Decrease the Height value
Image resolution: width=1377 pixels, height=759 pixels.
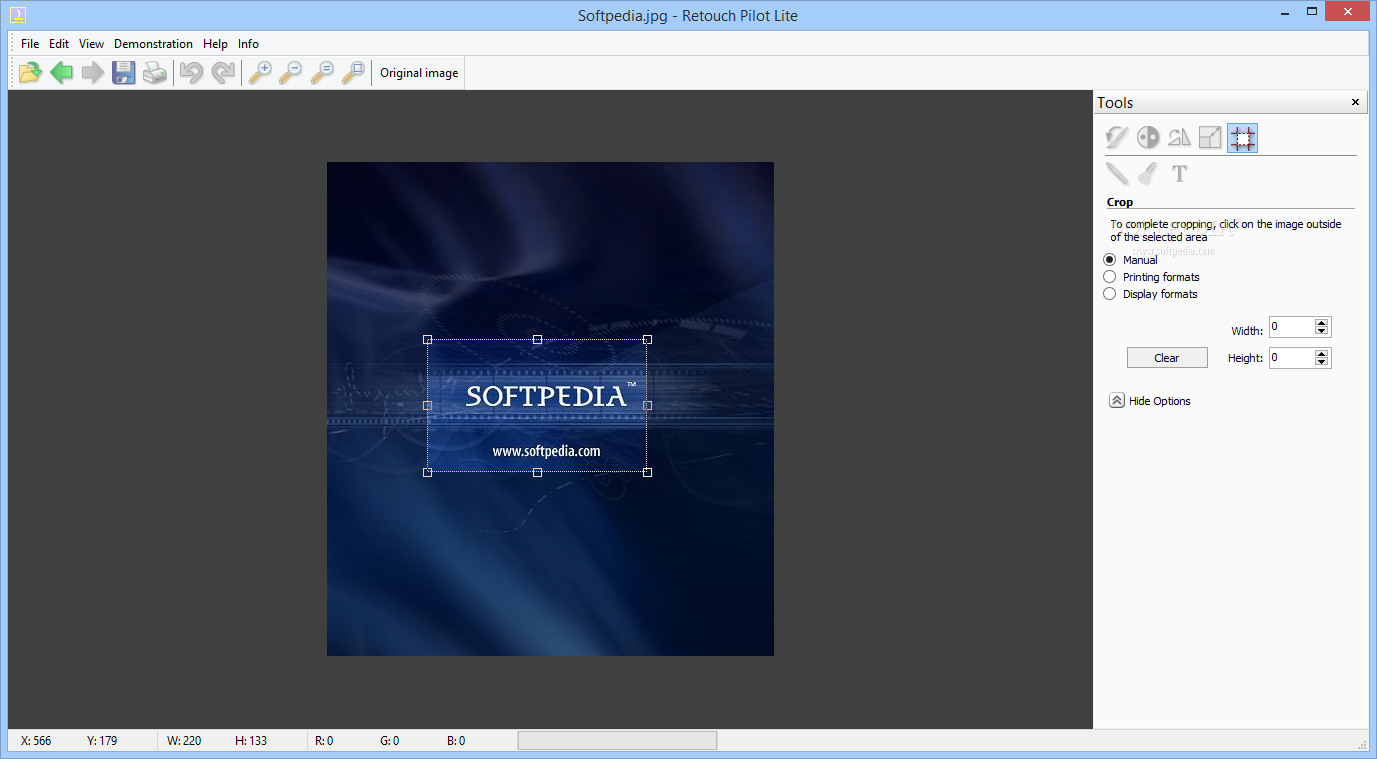[x=1321, y=361]
